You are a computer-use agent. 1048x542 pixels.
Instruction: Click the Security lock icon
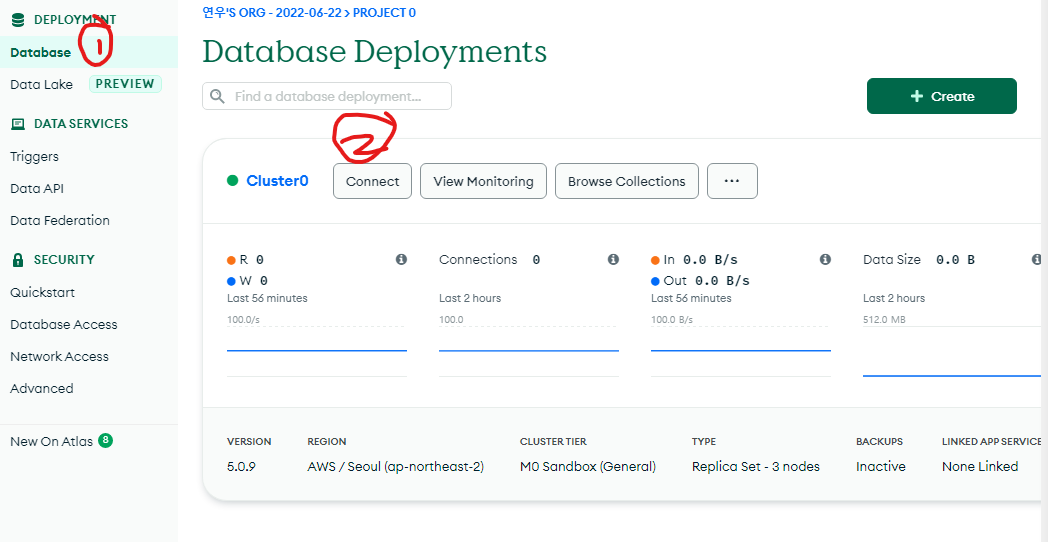click(x=18, y=260)
